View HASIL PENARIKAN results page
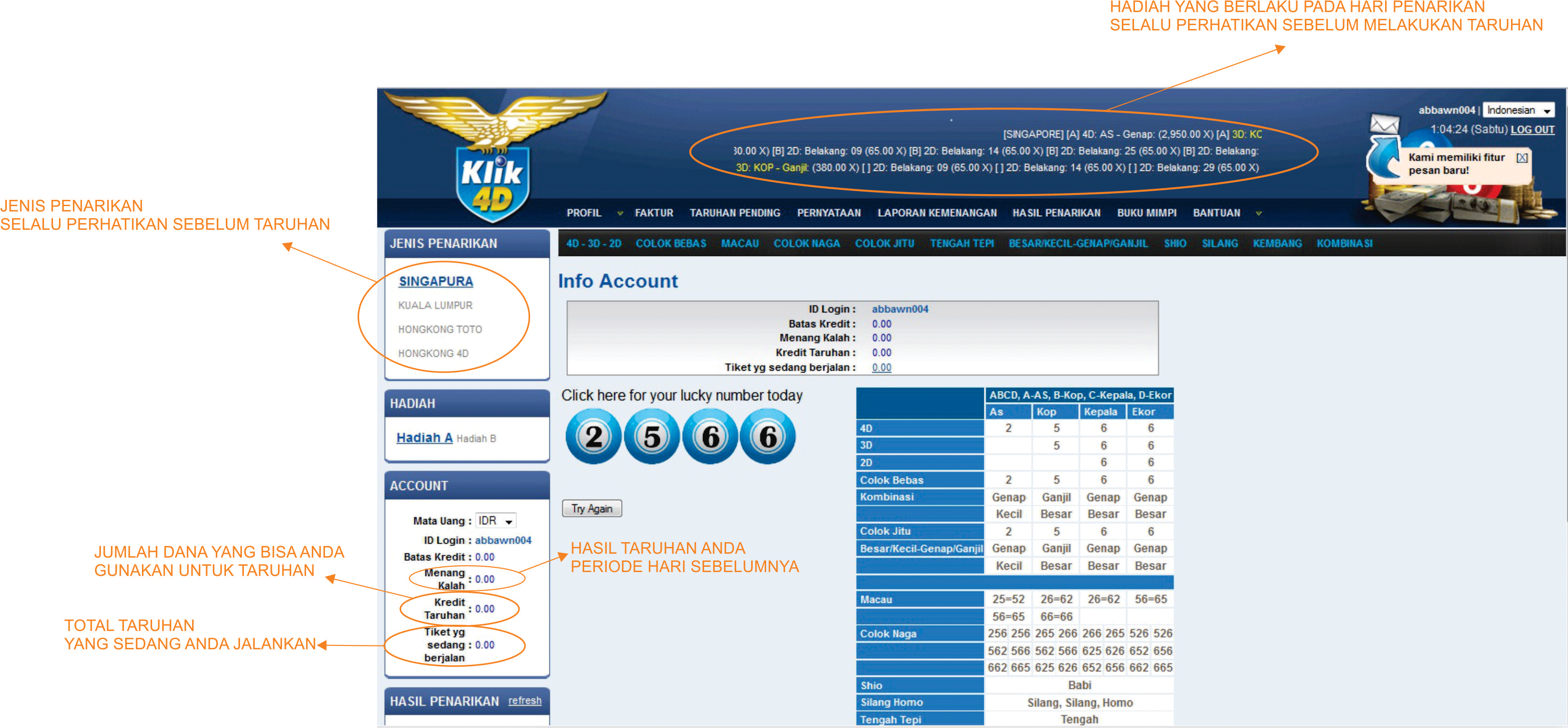The height and width of the screenshot is (728, 1568). 1056,213
